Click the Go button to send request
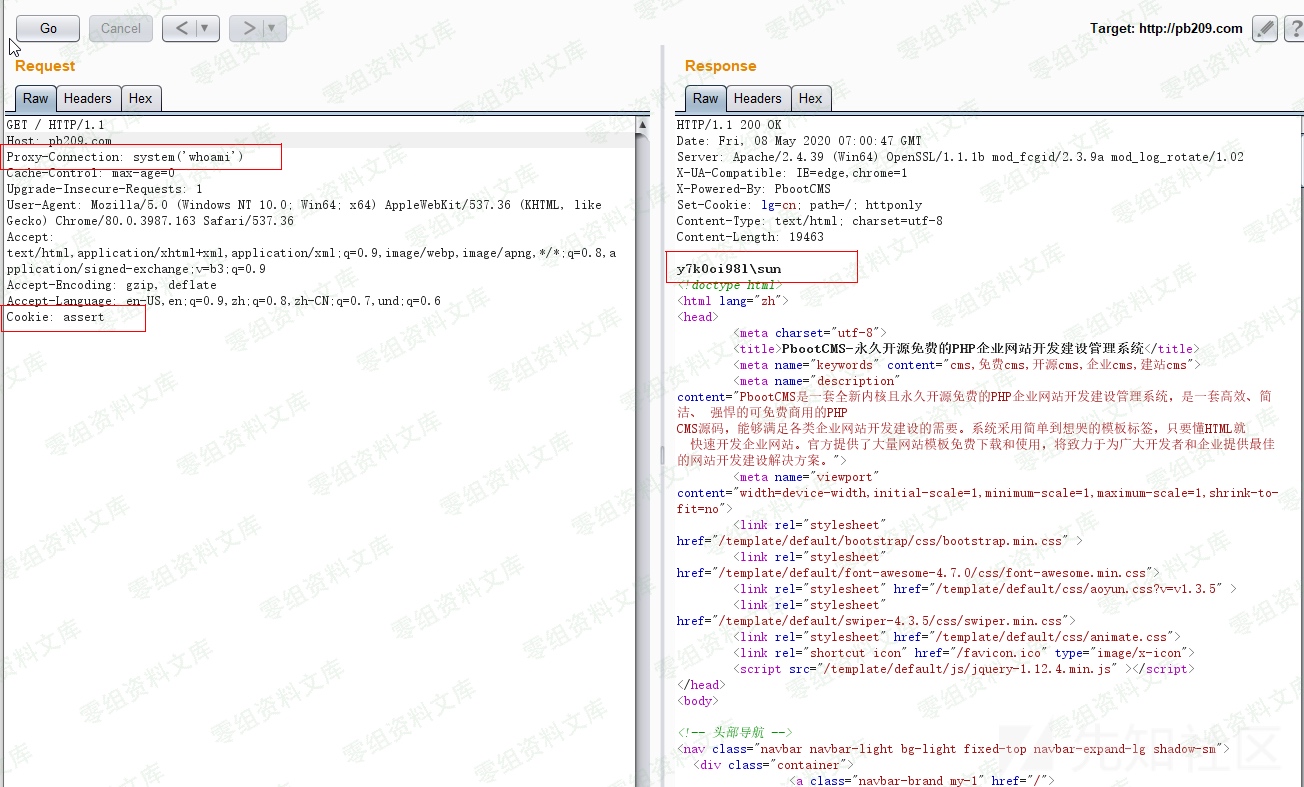1304x787 pixels. pyautogui.click(x=48, y=28)
